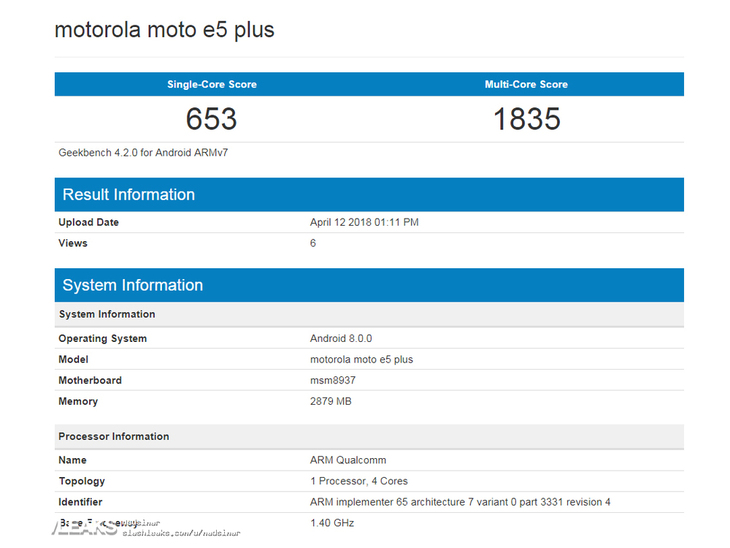730x548 pixels.
Task: Click the multi-core score value 1835
Action: point(527,119)
